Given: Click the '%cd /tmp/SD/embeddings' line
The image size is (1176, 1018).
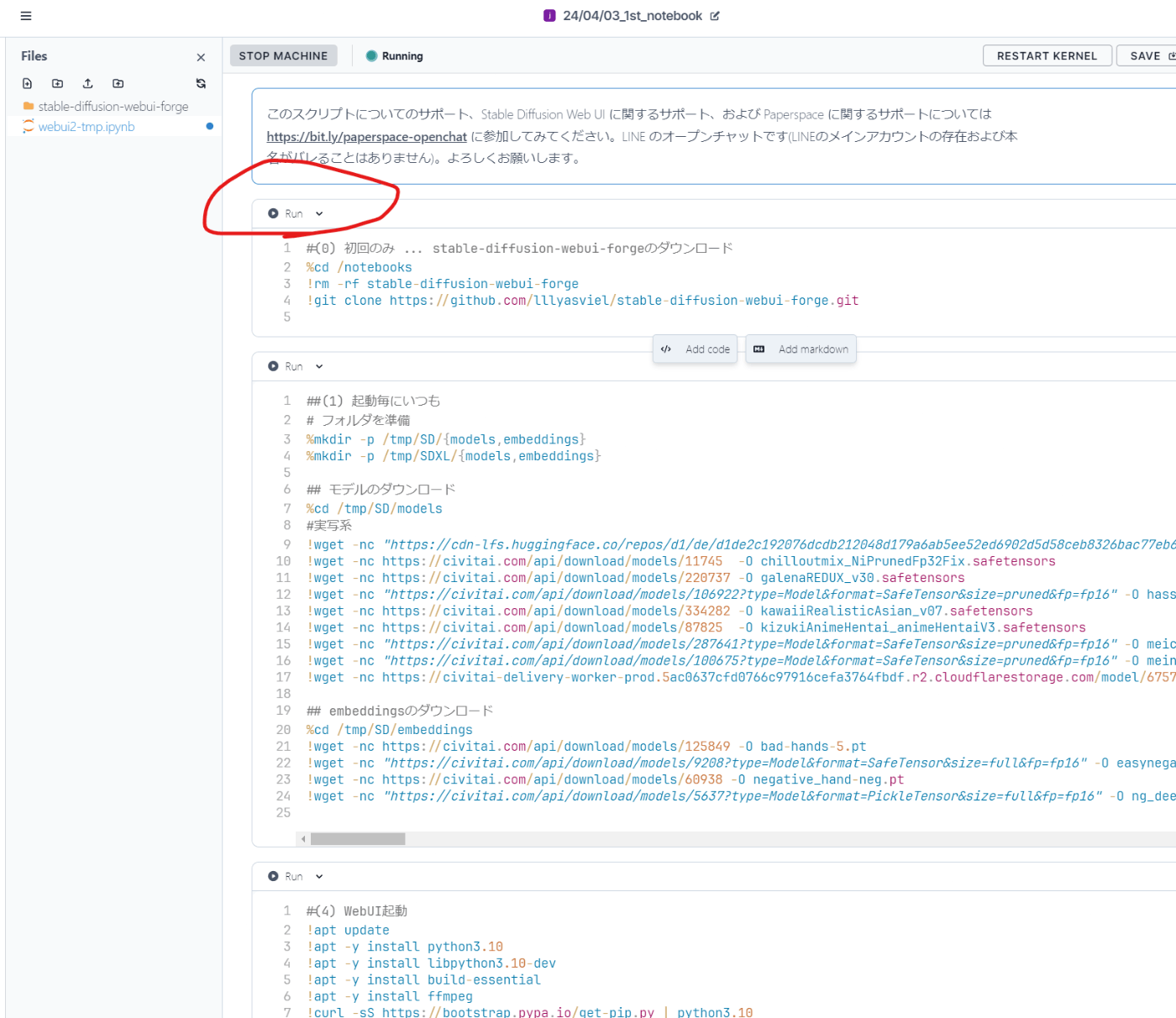Looking at the screenshot, I should pos(389,730).
